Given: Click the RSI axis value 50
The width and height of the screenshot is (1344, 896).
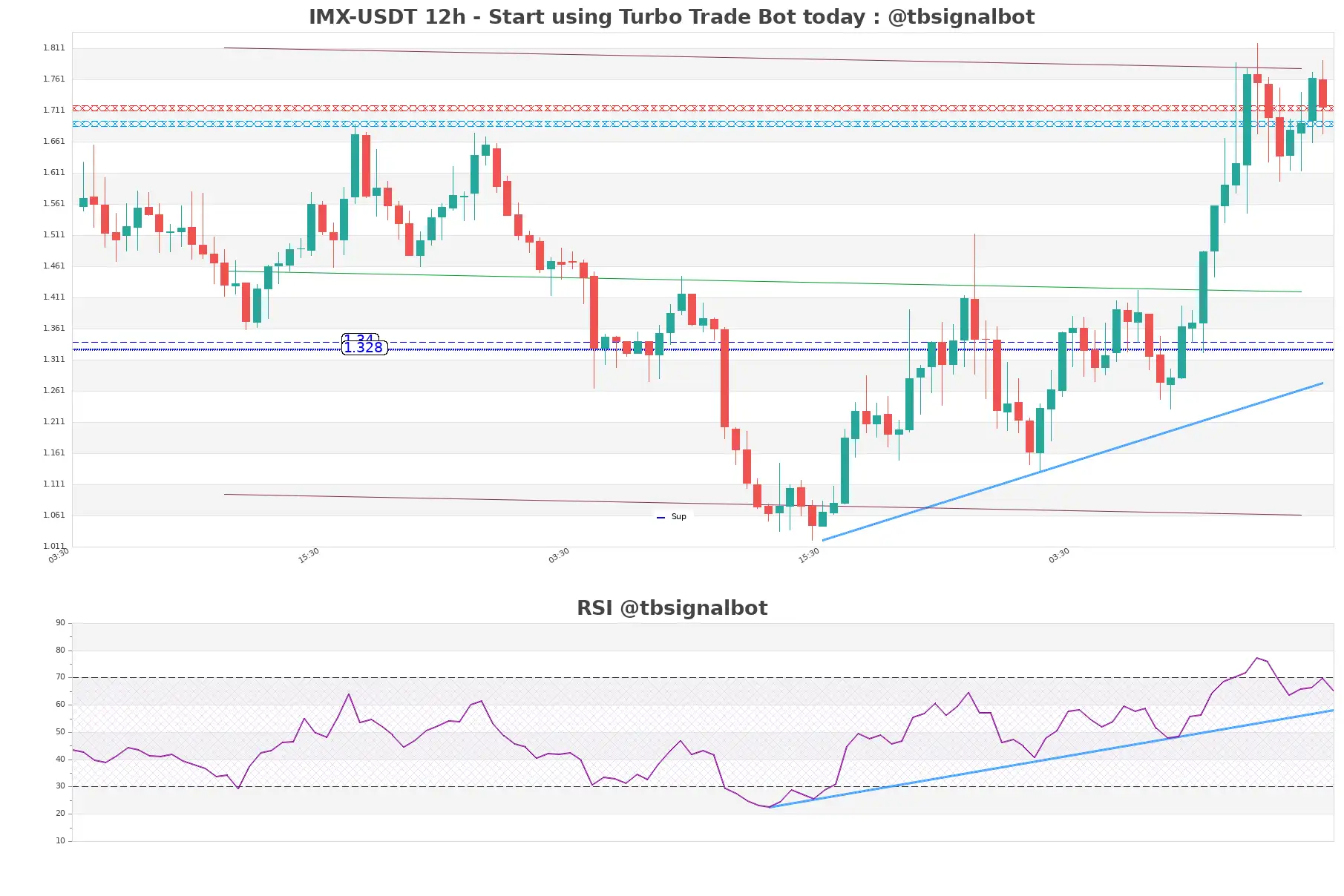Looking at the screenshot, I should [60, 732].
